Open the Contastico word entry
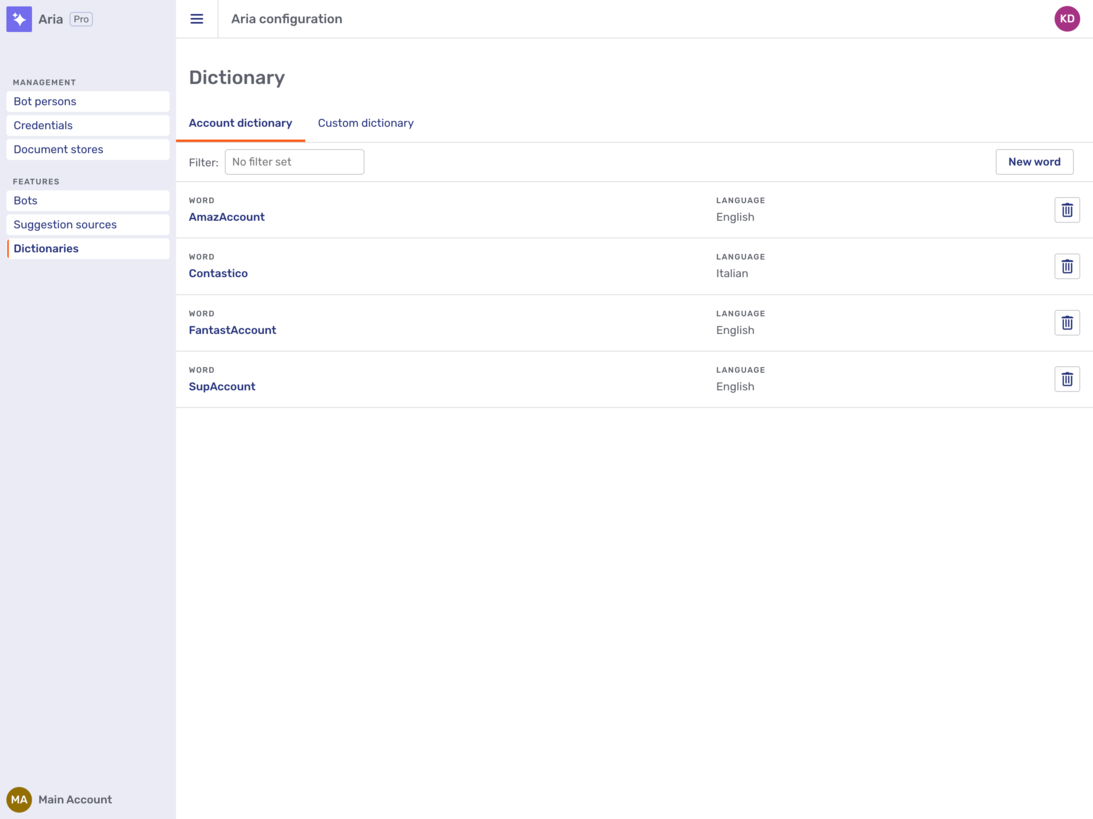1093x819 pixels. click(x=218, y=273)
